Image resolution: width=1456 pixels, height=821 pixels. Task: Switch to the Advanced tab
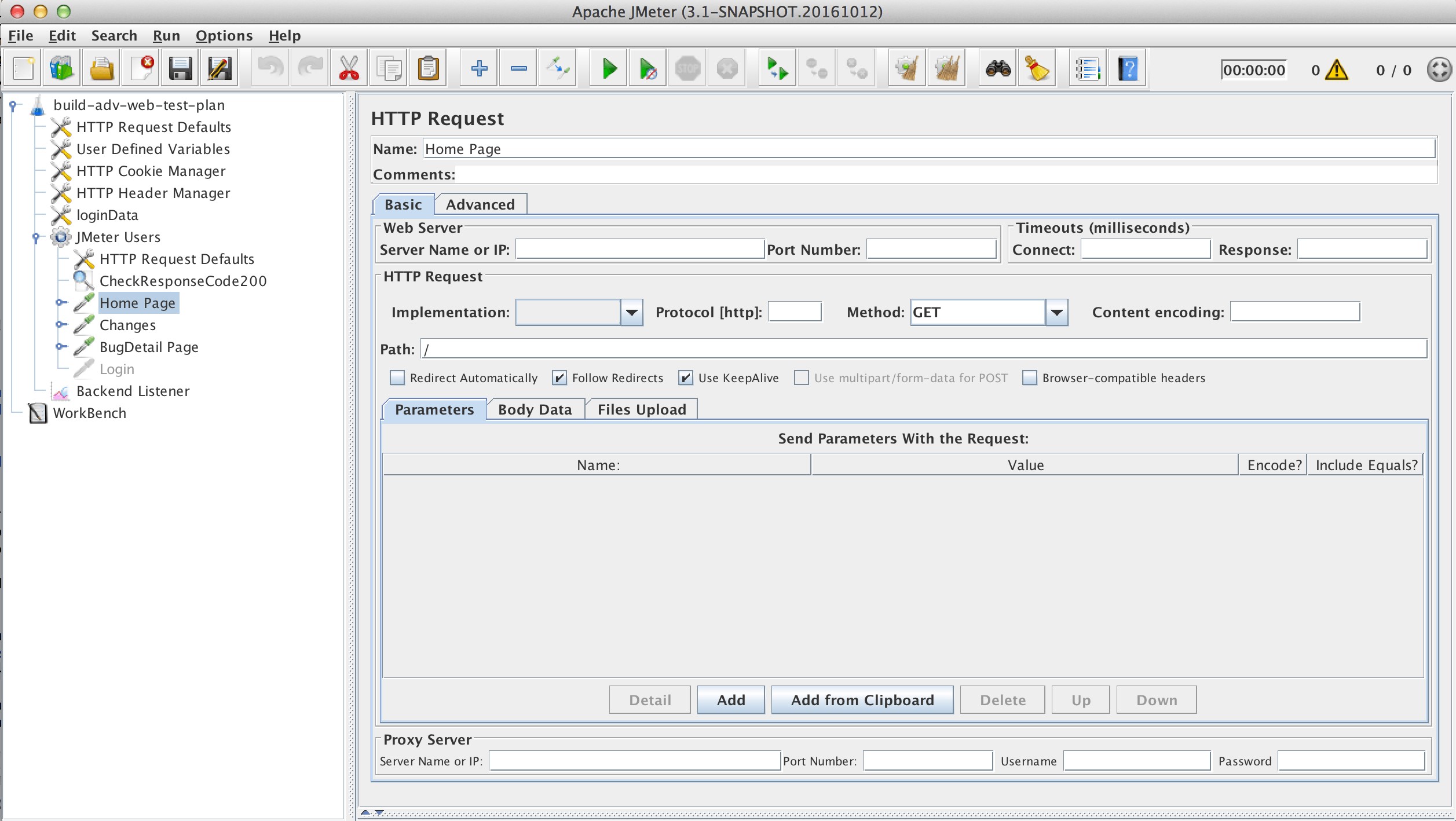coord(481,204)
